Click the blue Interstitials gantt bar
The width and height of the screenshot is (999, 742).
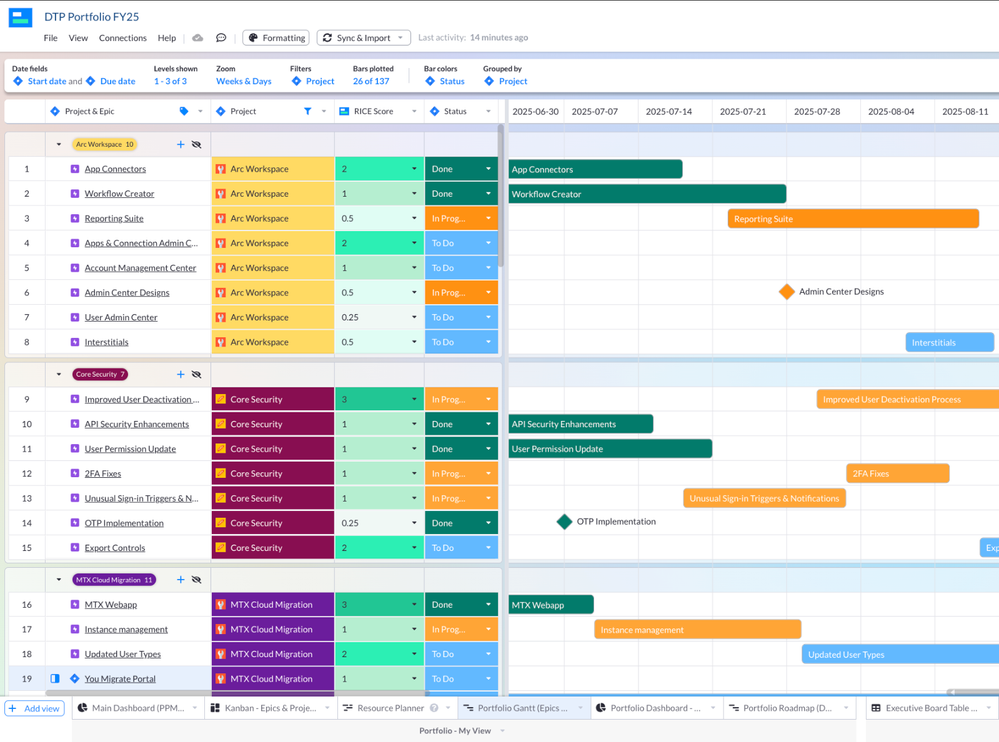pos(950,343)
